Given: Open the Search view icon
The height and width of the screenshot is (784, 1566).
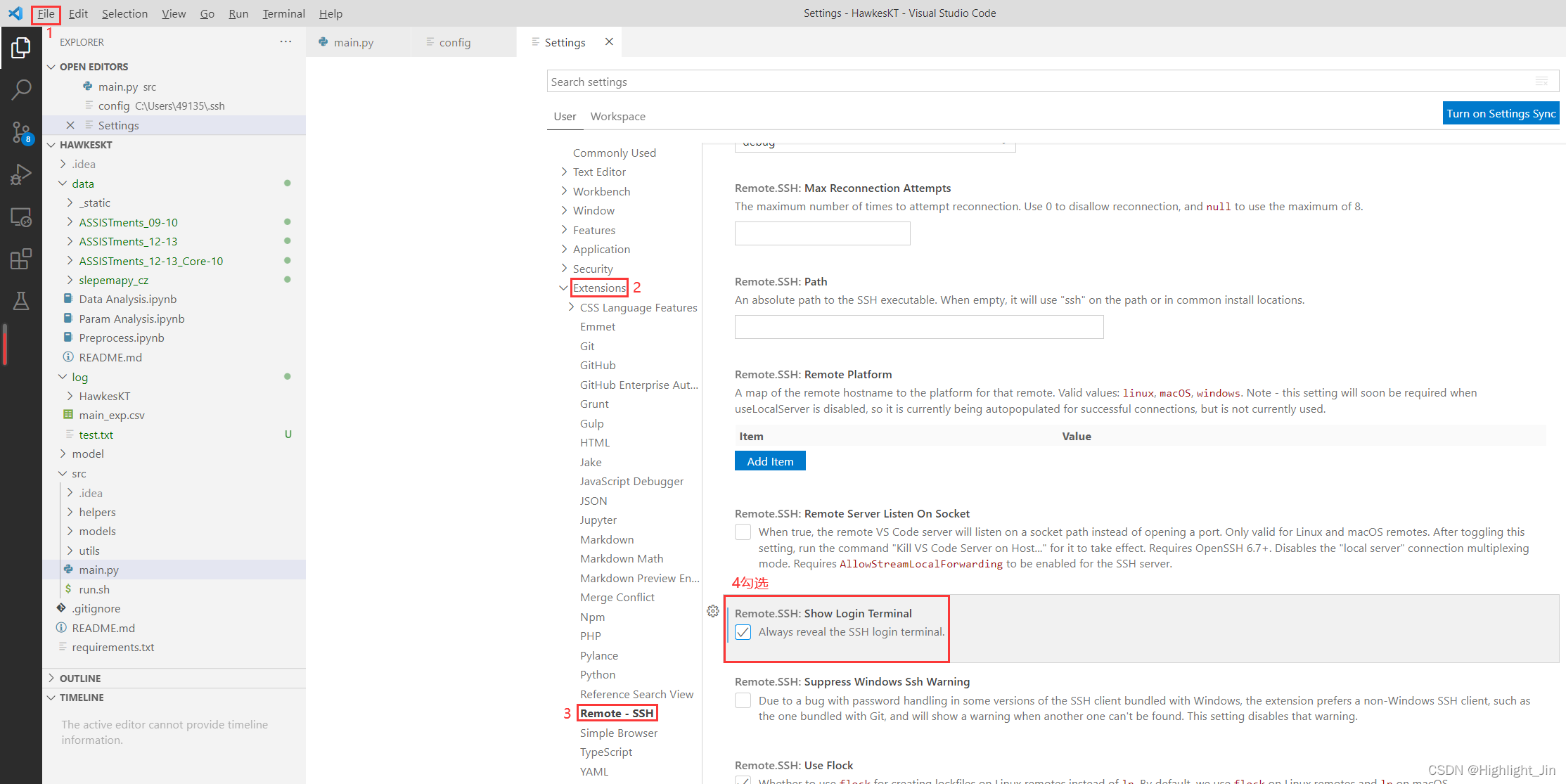Looking at the screenshot, I should tap(21, 89).
